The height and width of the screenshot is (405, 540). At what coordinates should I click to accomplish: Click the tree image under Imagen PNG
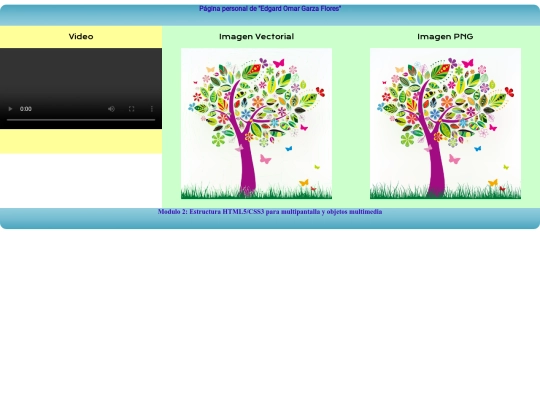click(x=445, y=123)
